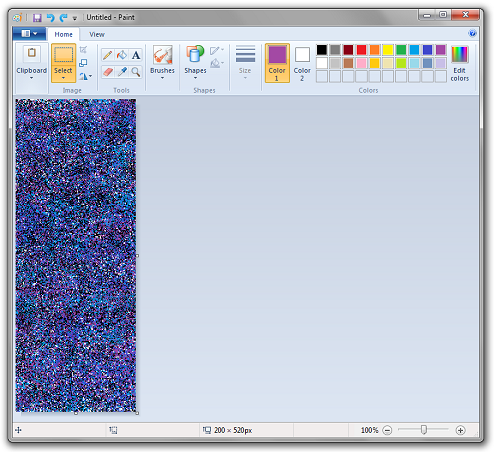The image size is (496, 452).
Task: Open Edit colors dialog
Action: pyautogui.click(x=460, y=63)
